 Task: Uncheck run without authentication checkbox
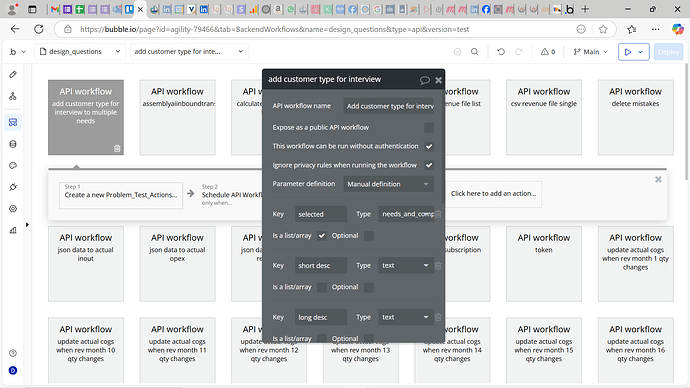429,146
